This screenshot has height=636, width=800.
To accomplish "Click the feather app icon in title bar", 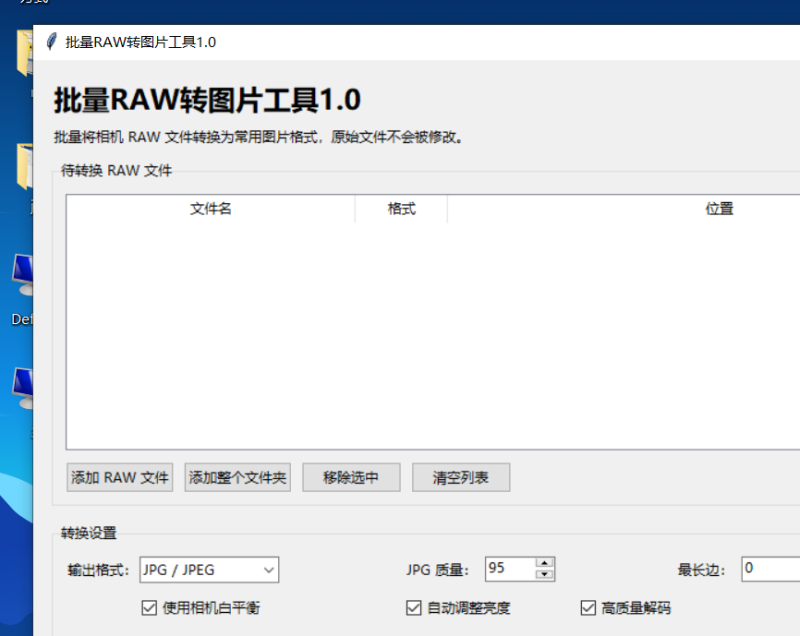I will coord(52,41).
